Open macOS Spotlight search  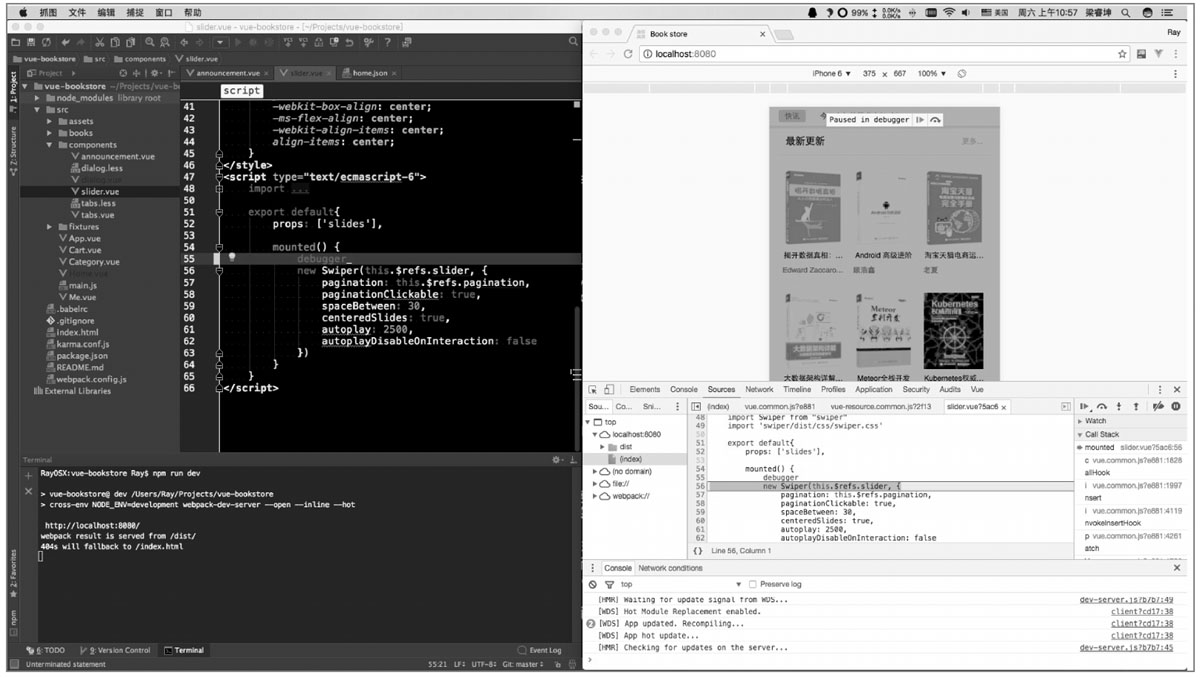(x=1126, y=13)
